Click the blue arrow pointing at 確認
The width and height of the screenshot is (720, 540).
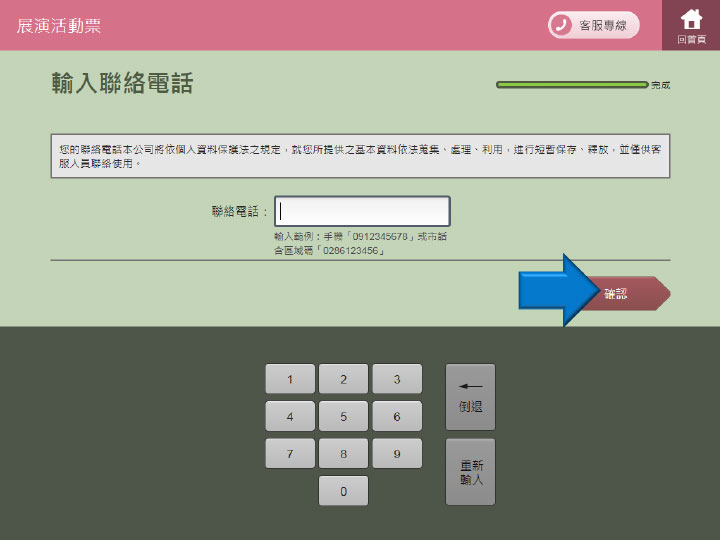(555, 291)
